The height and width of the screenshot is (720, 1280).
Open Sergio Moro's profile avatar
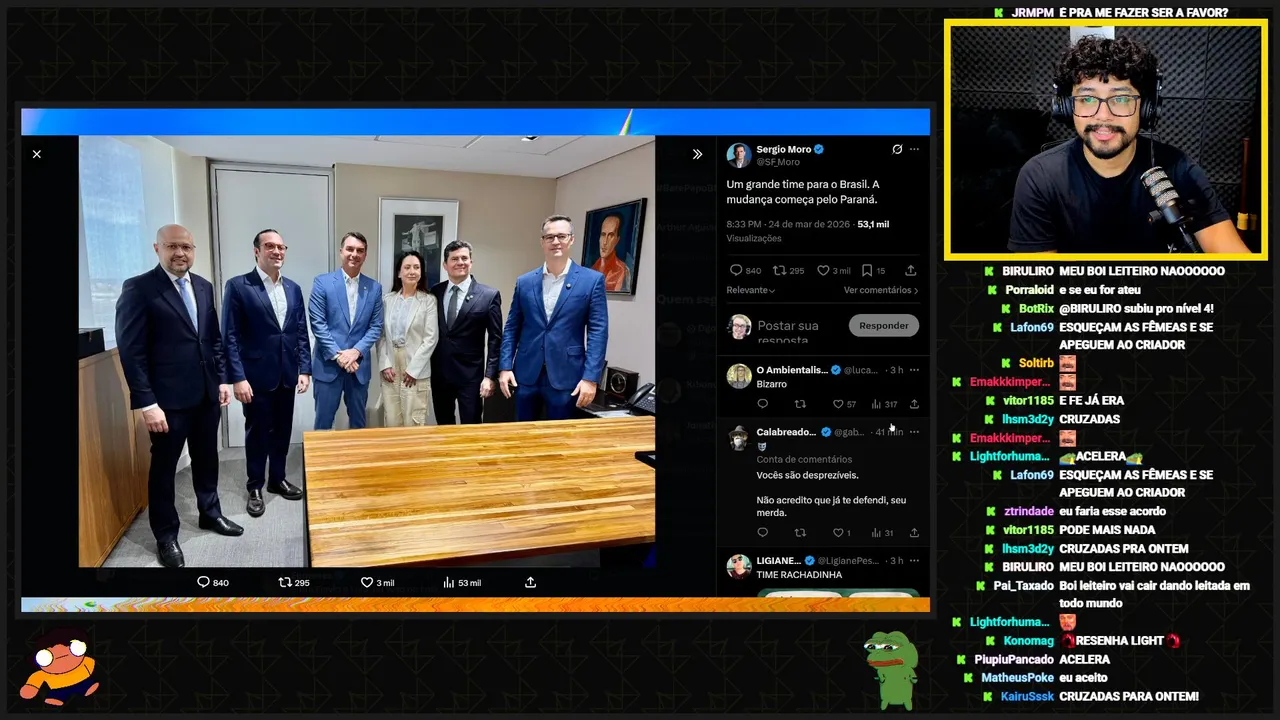(x=739, y=155)
